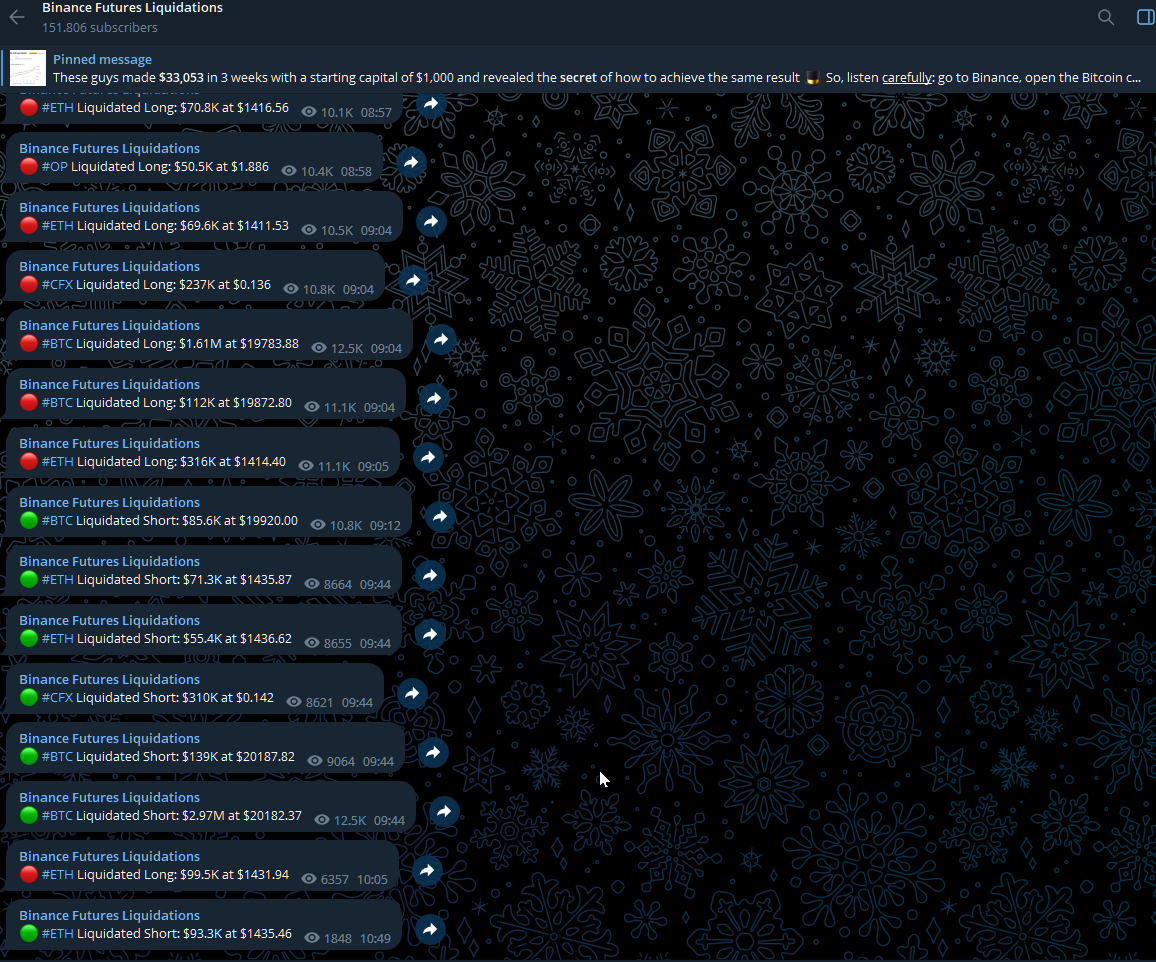Click the 09:12 timestamp on #BTC message

coord(385,526)
